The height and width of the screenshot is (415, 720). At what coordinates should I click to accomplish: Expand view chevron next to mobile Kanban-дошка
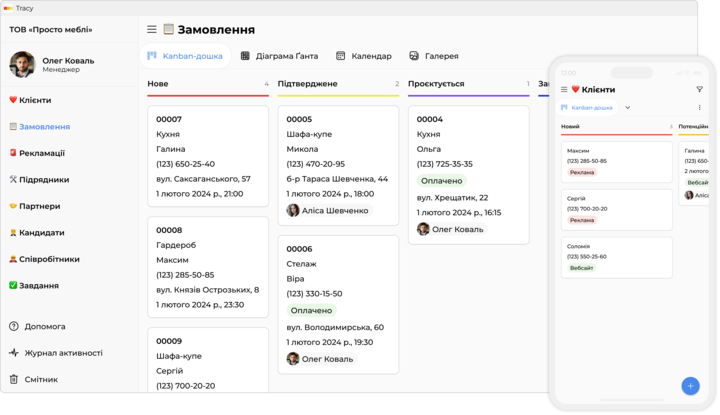[627, 108]
